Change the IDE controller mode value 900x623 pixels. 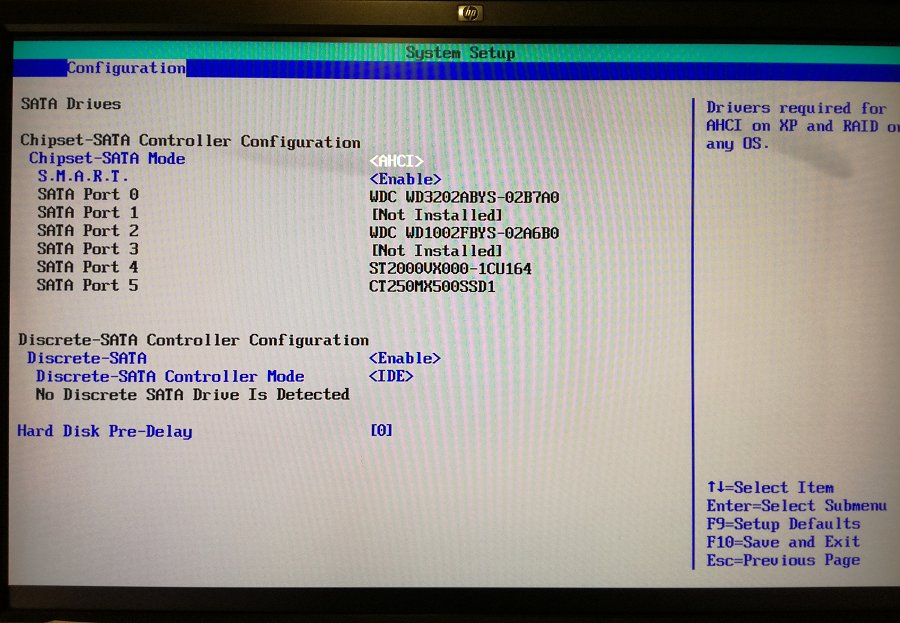[x=391, y=377]
